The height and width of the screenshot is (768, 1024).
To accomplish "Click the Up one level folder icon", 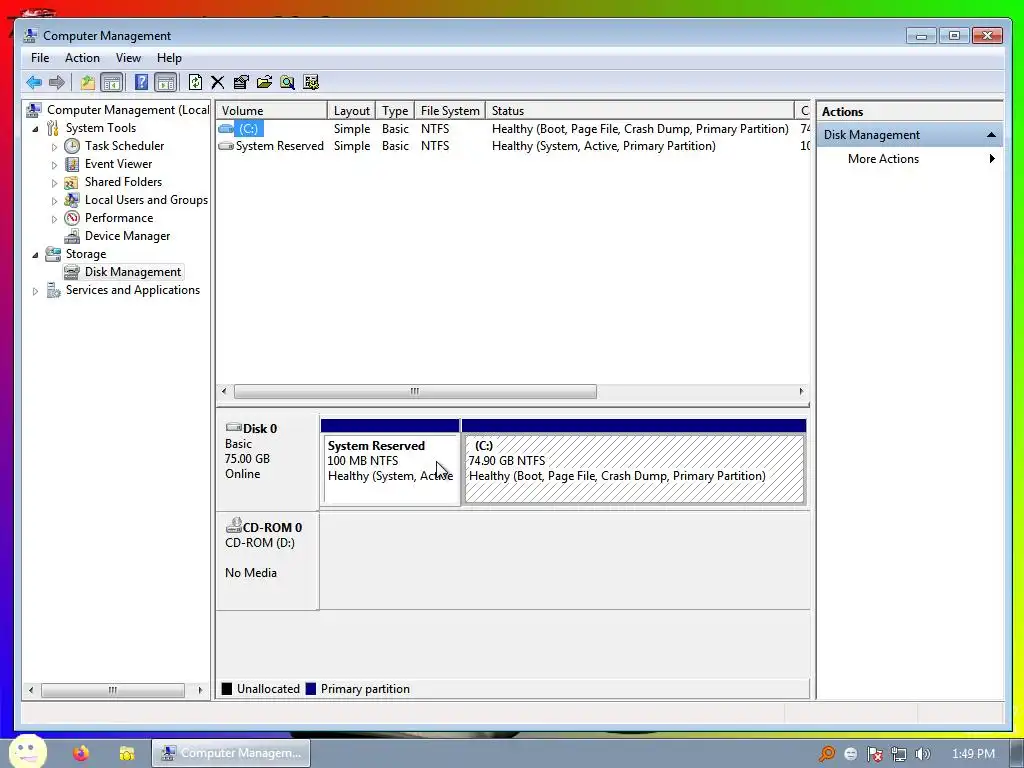I will (x=87, y=82).
